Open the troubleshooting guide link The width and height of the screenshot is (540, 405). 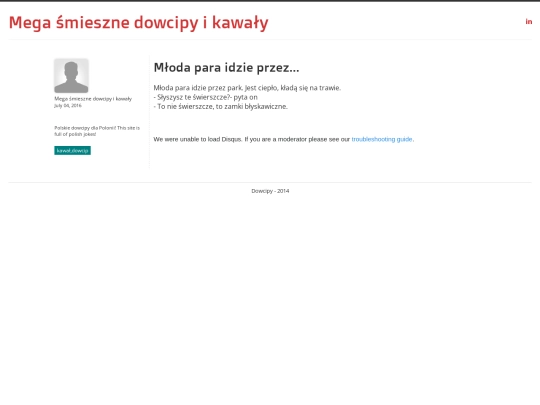(382, 139)
